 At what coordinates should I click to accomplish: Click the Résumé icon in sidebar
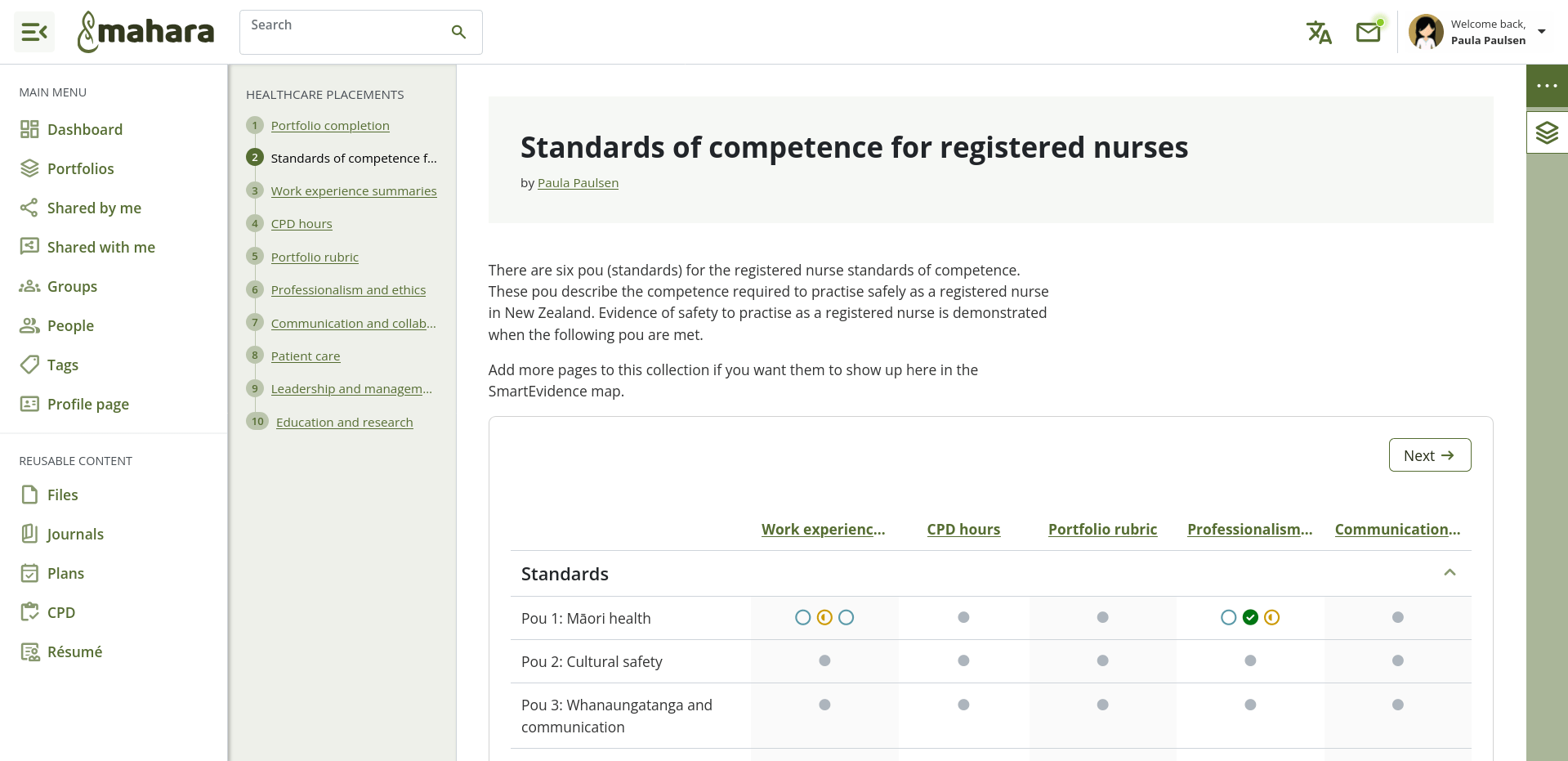(29, 651)
